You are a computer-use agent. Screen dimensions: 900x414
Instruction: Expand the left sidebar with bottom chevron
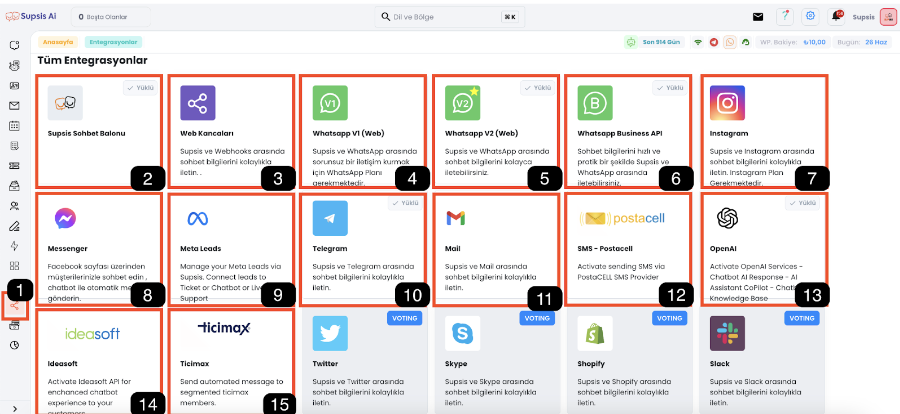(15, 408)
